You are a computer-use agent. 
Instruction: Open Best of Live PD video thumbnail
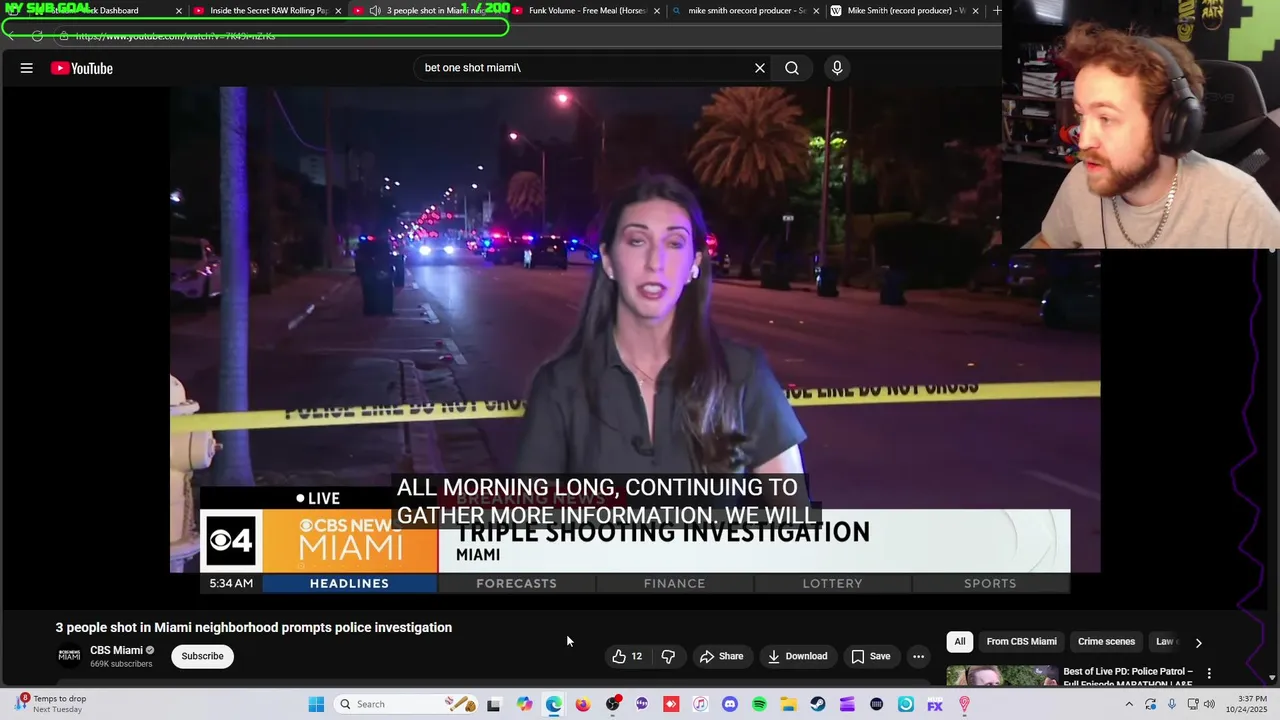pyautogui.click(x=1001, y=677)
